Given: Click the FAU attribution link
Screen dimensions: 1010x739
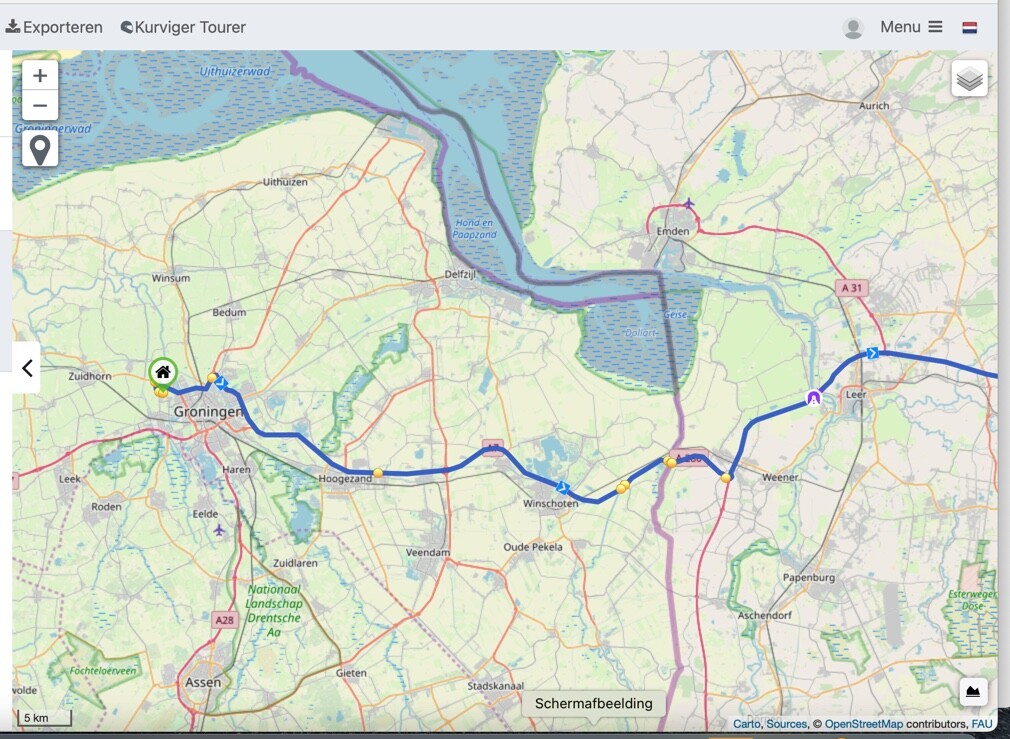Looking at the screenshot, I should (982, 724).
